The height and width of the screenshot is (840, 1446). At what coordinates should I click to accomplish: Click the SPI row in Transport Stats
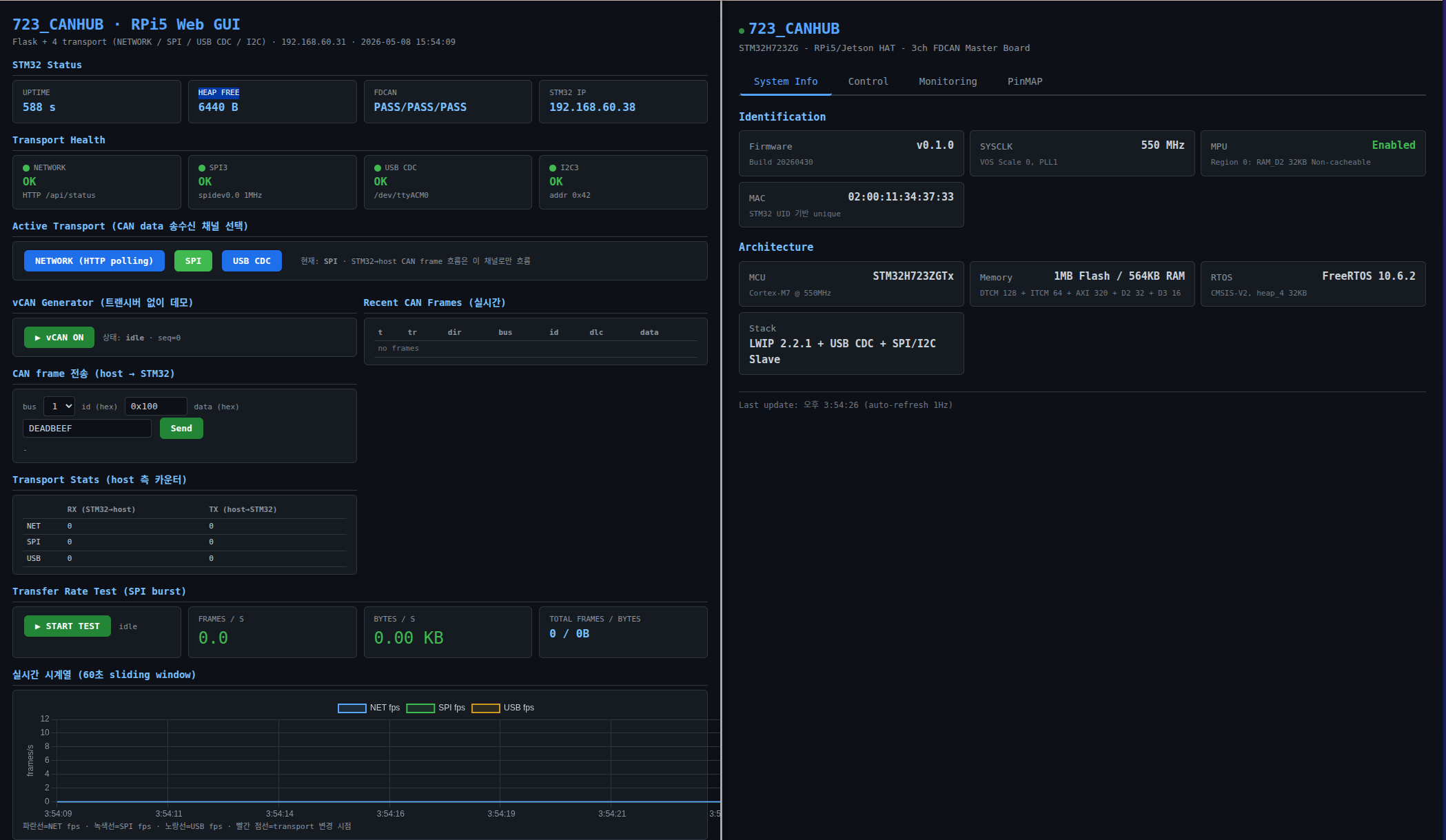185,542
